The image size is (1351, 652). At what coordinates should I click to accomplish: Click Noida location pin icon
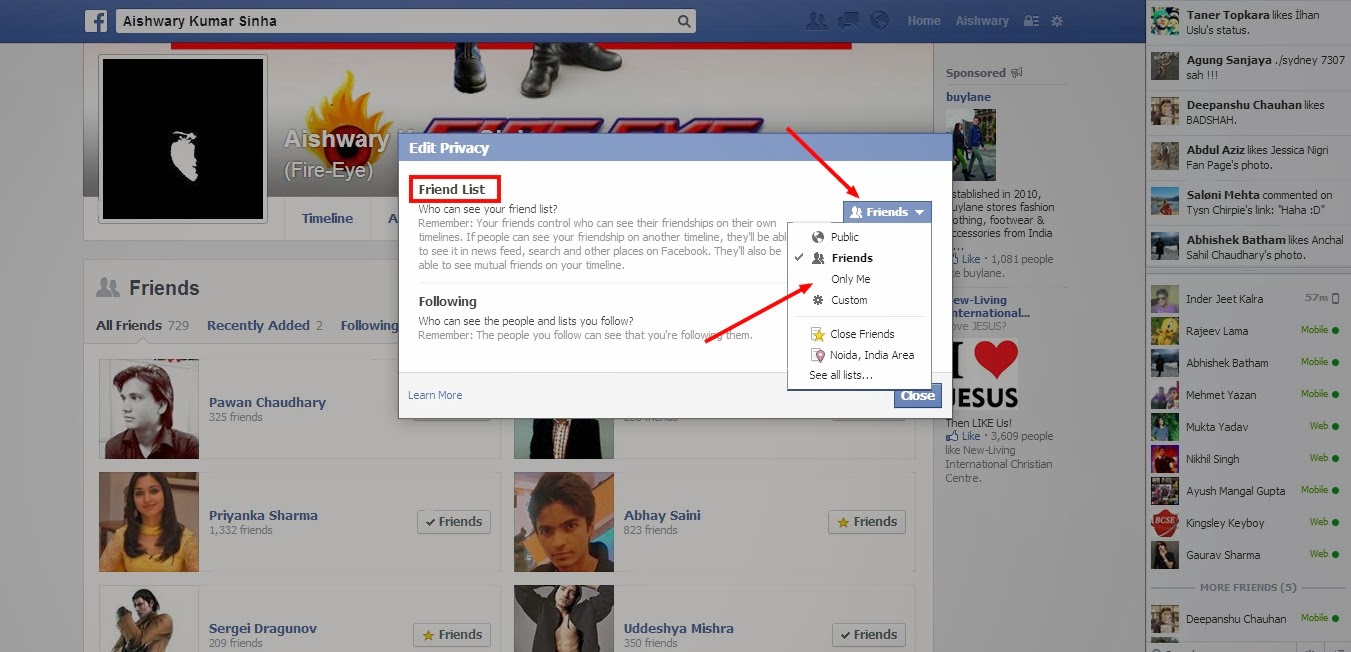[x=818, y=355]
